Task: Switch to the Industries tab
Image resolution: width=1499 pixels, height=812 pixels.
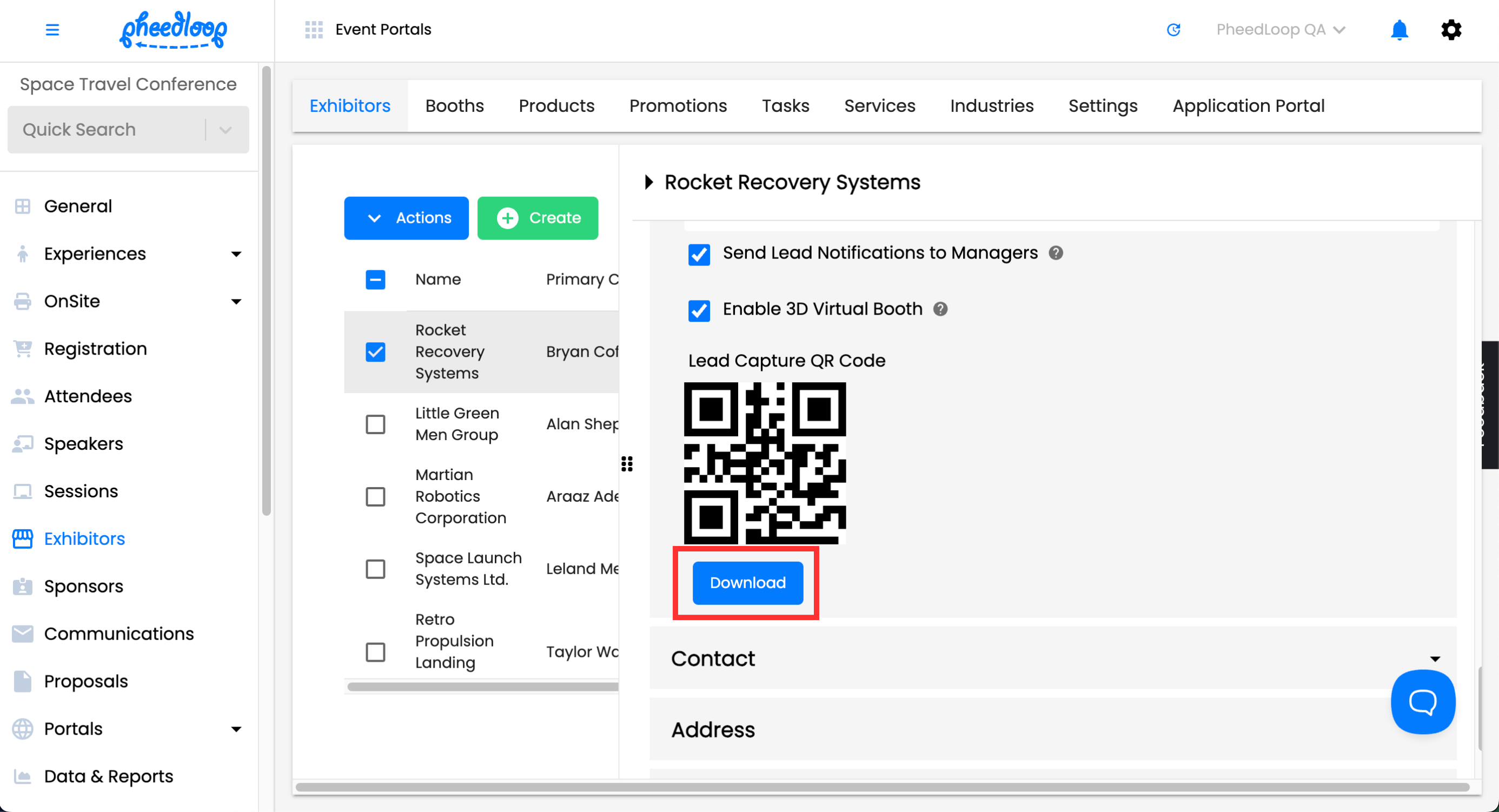Action: pyautogui.click(x=992, y=106)
